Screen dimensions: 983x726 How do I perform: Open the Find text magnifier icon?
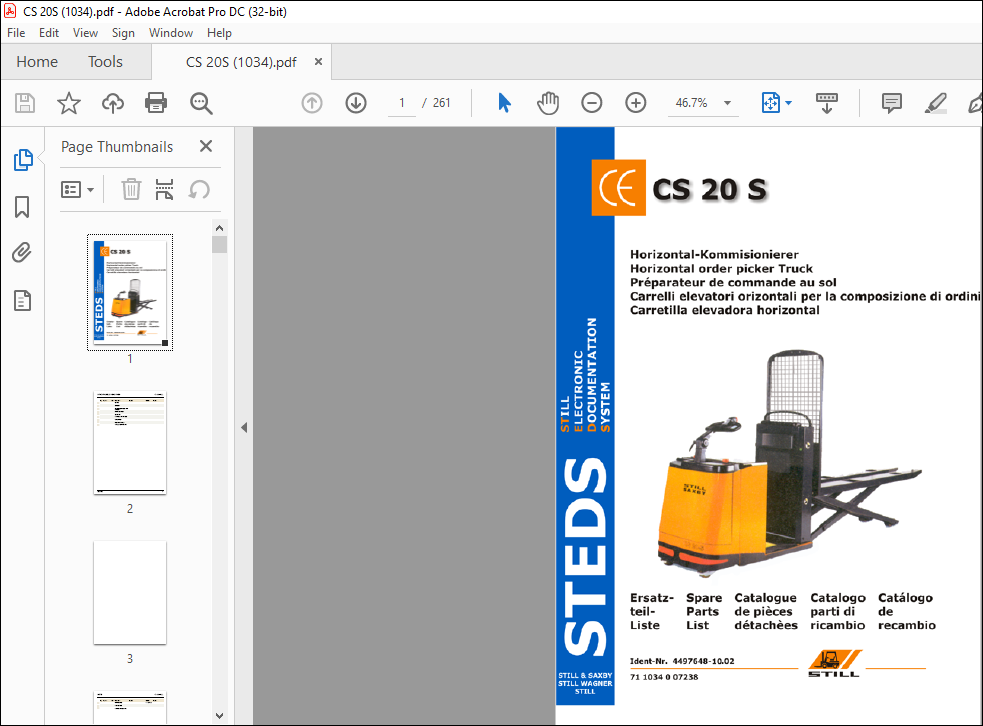201,103
